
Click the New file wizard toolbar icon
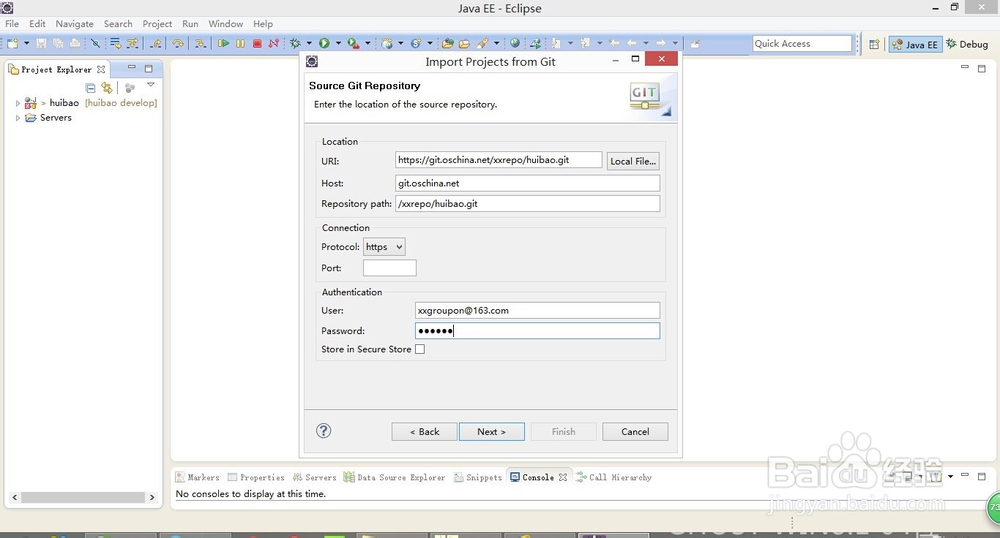[12, 43]
